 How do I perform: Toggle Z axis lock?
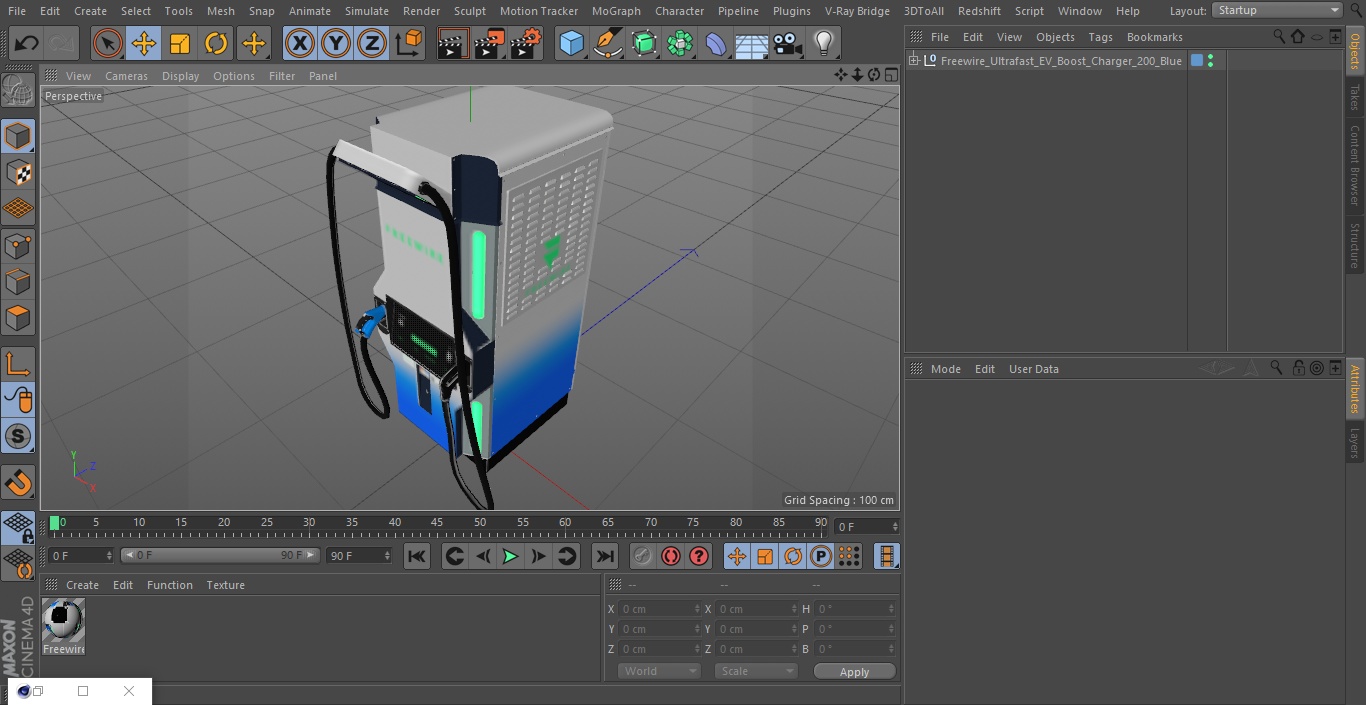point(372,43)
